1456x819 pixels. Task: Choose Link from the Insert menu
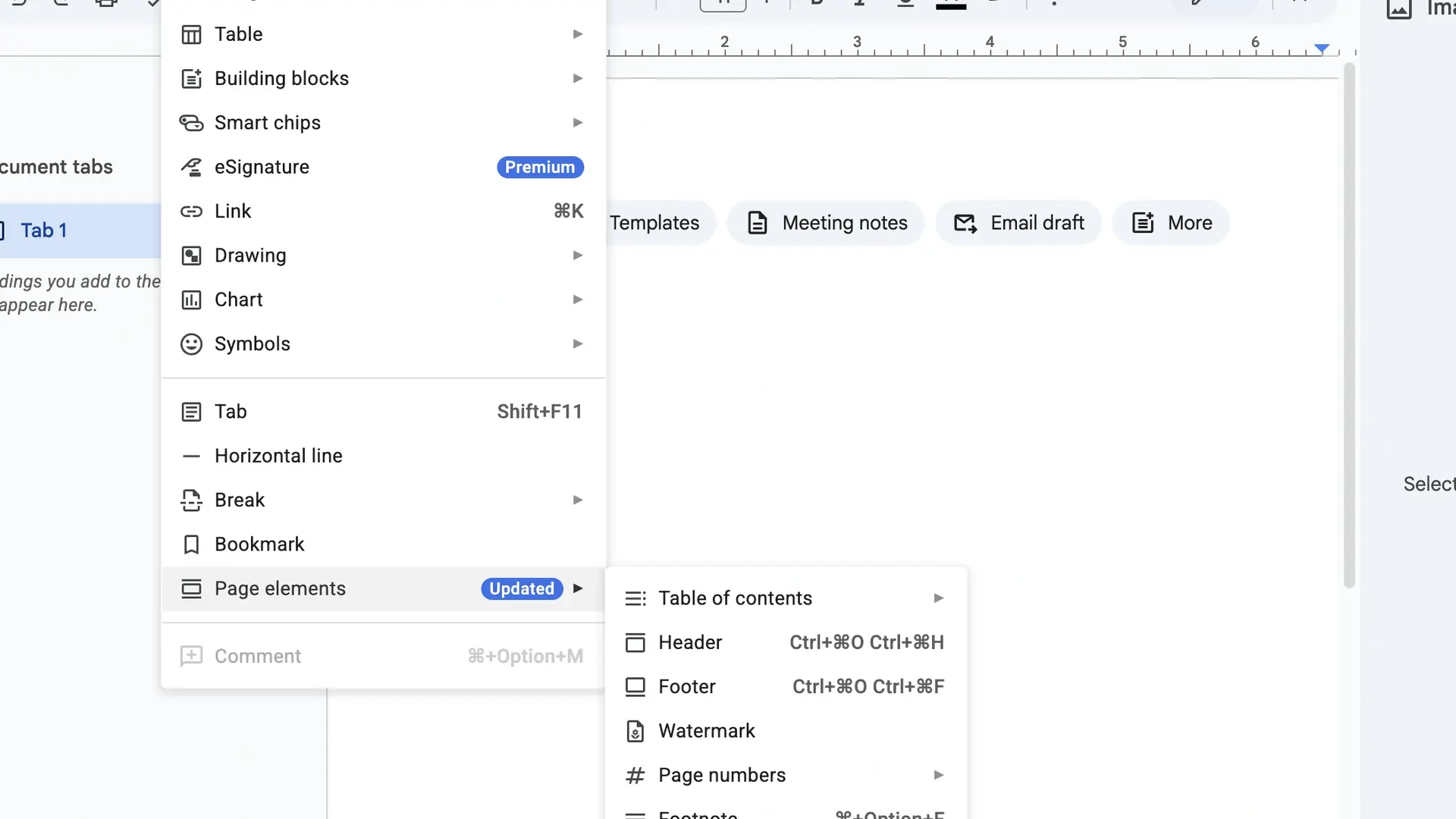(x=233, y=211)
